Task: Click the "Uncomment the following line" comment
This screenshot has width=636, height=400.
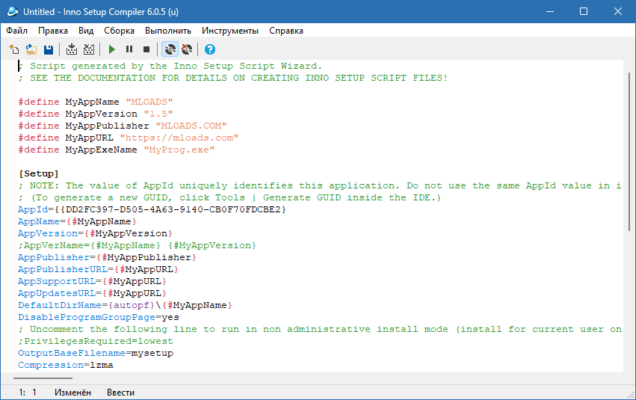Action: click(x=320, y=329)
